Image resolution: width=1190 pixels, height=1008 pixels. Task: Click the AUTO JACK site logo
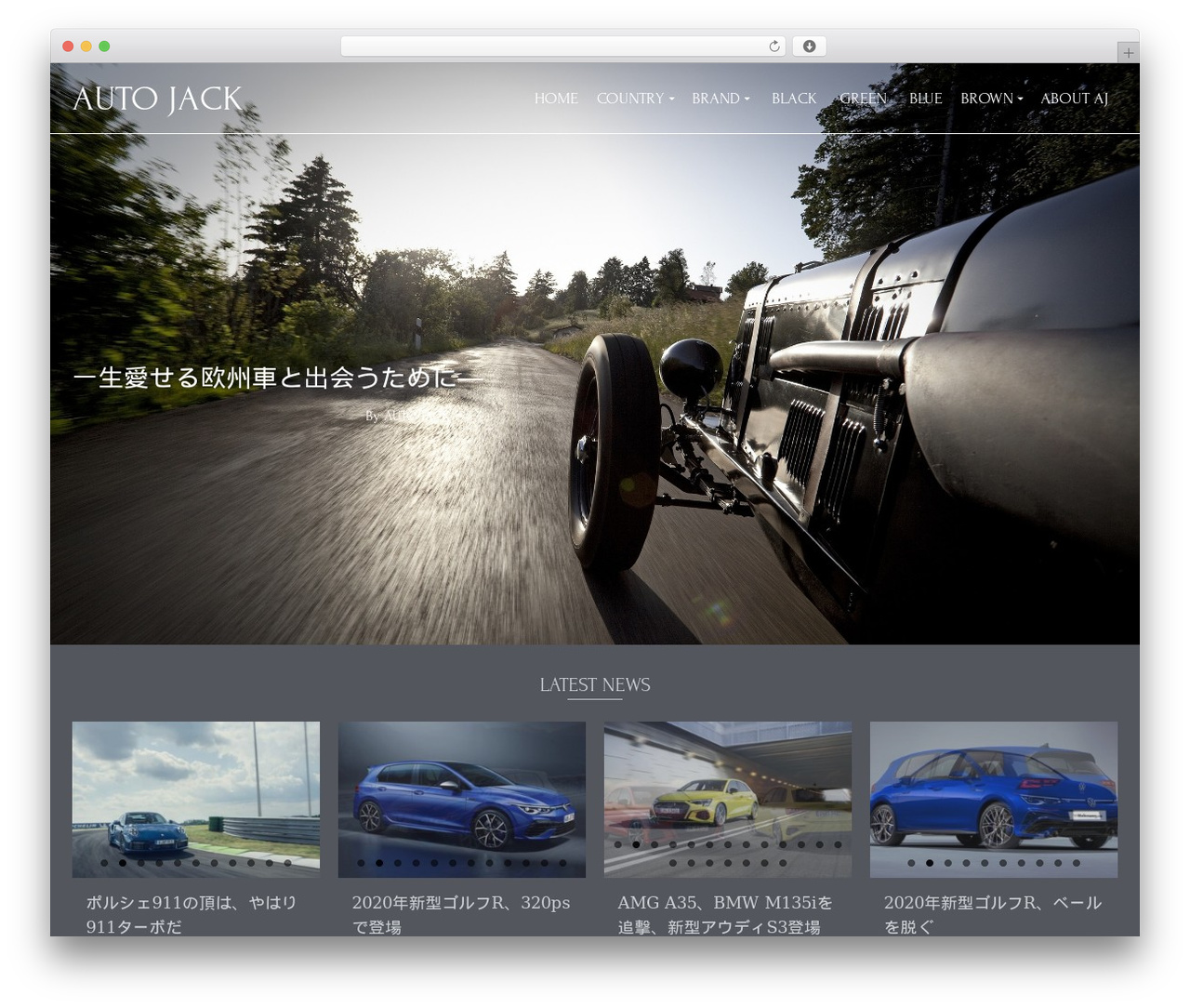(x=157, y=99)
